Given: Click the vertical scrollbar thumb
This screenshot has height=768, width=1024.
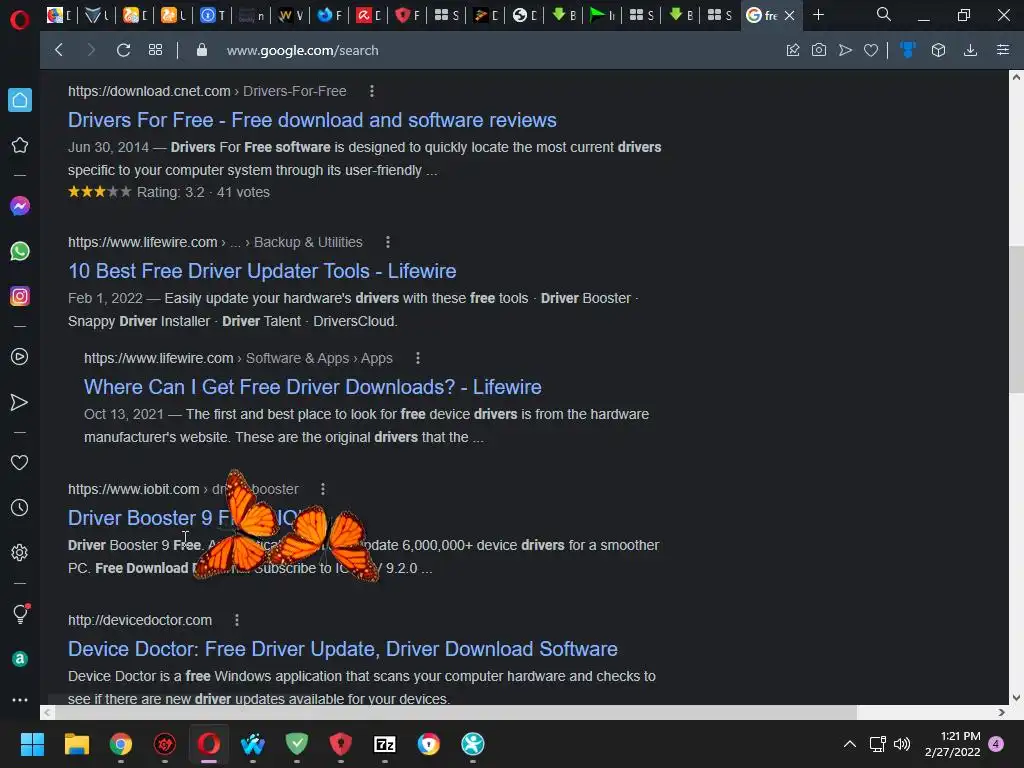Looking at the screenshot, I should [x=1016, y=319].
